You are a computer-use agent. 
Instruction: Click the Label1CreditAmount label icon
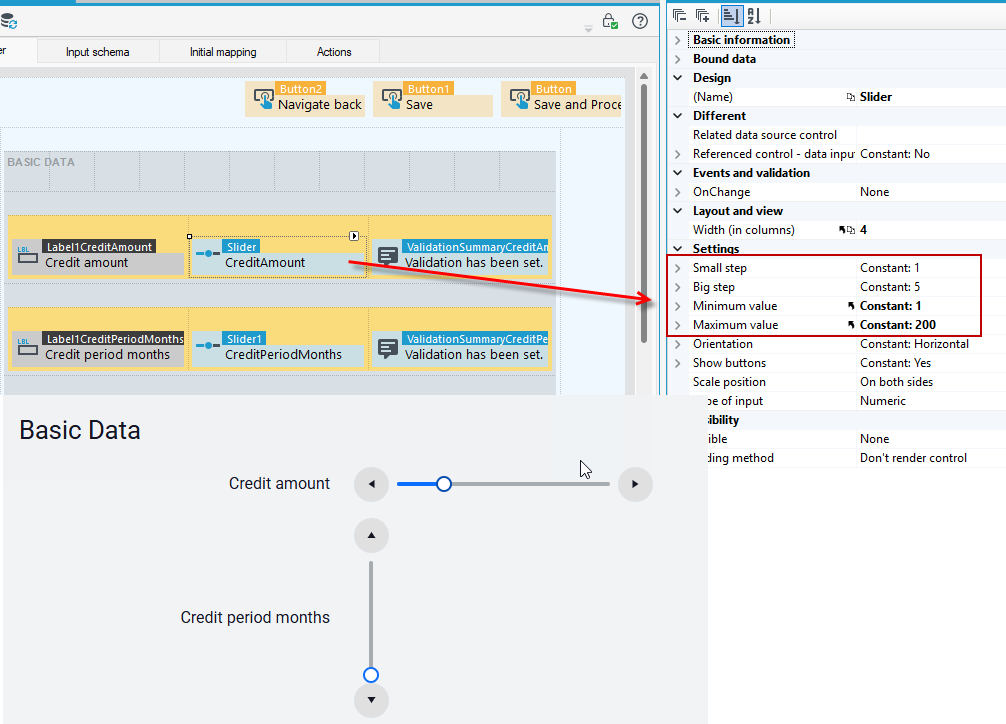28,254
